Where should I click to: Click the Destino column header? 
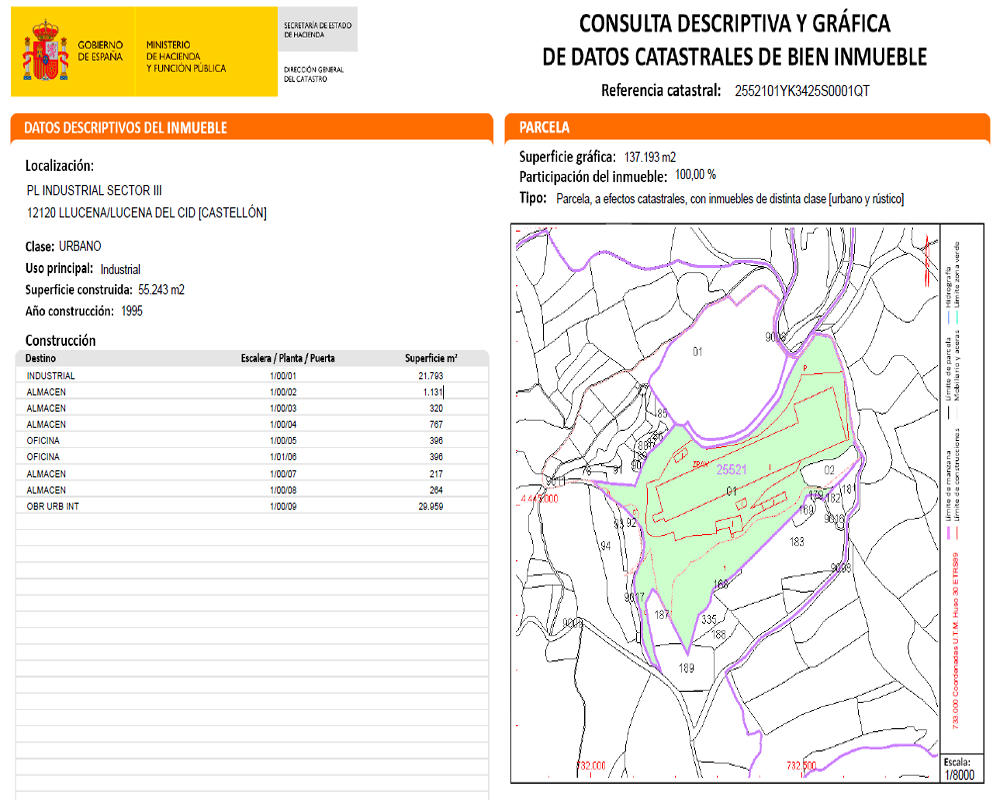coord(41,359)
